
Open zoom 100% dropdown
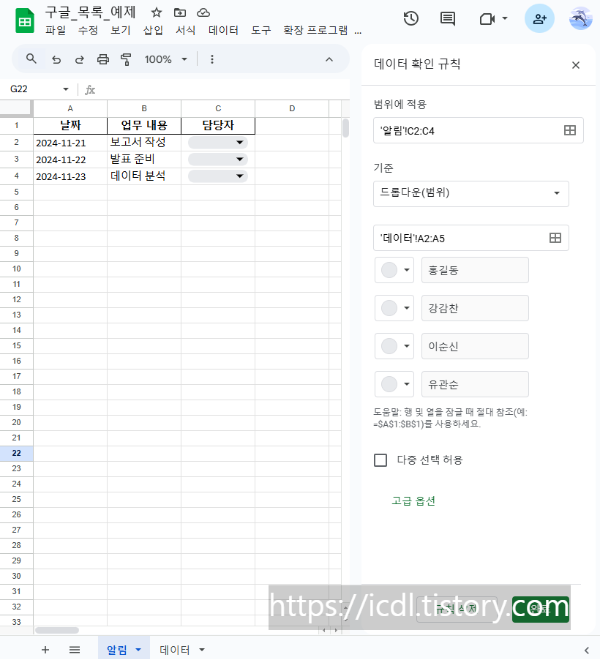[166, 59]
